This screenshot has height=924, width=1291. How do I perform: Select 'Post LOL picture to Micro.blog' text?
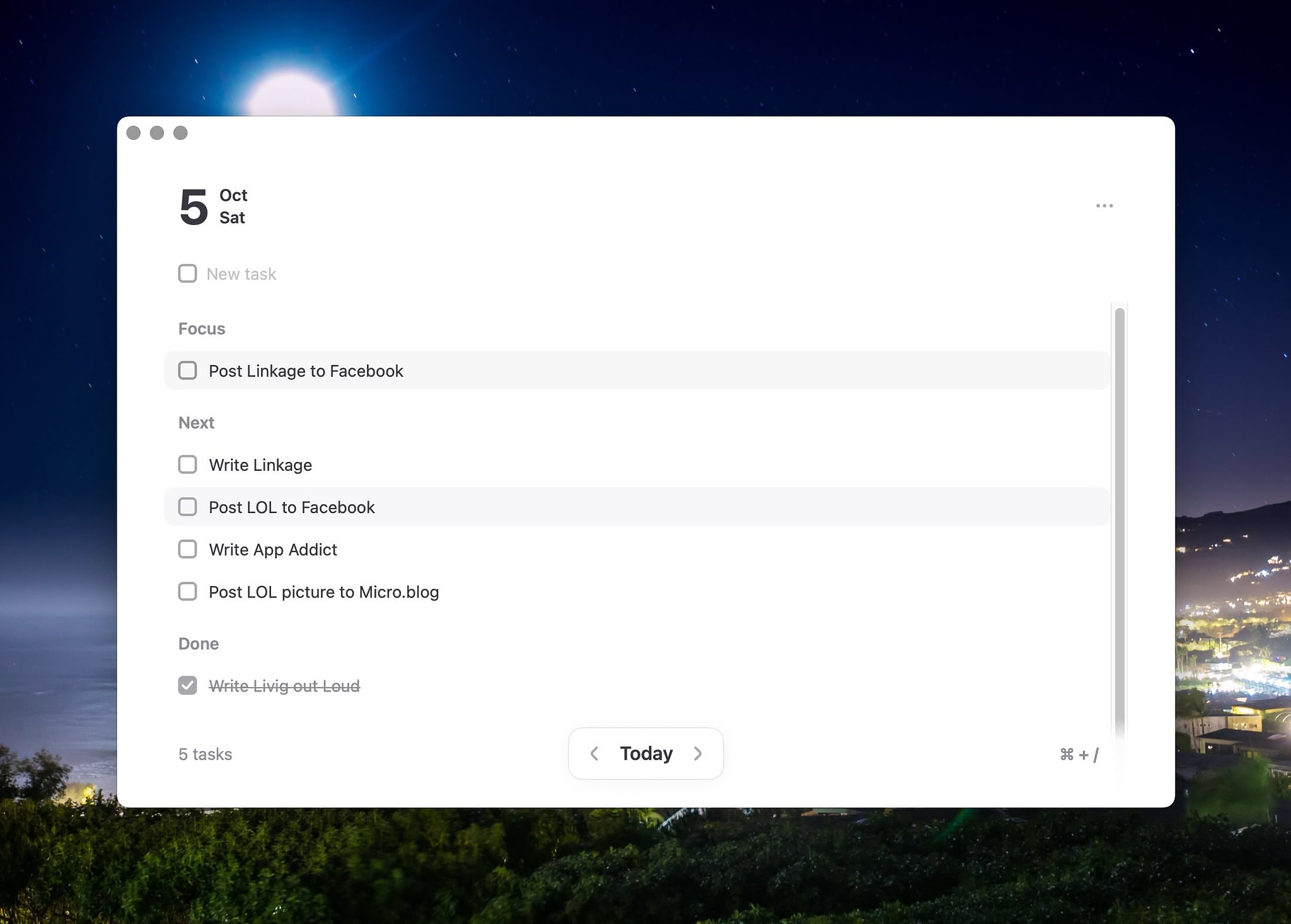[x=323, y=592]
